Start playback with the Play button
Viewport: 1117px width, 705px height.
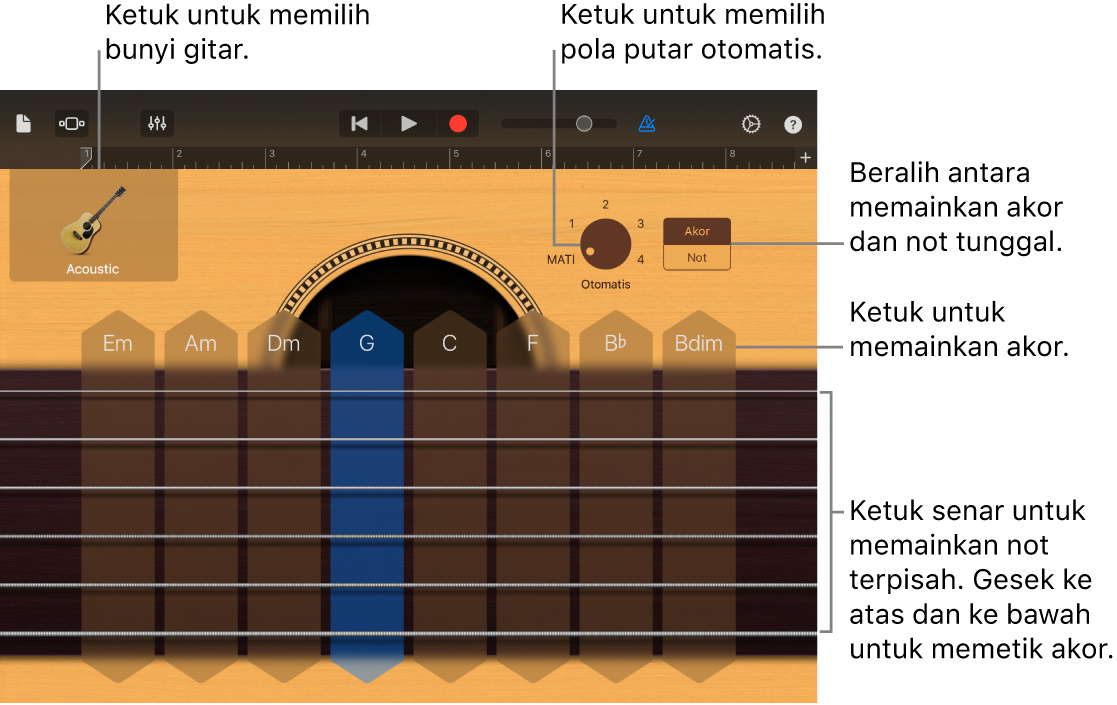point(408,123)
